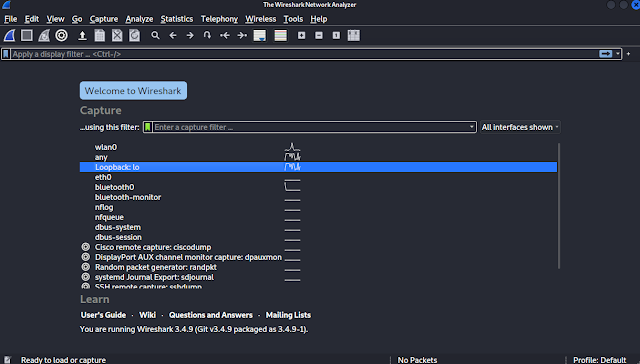Go to the last packet icon

tap(242, 36)
